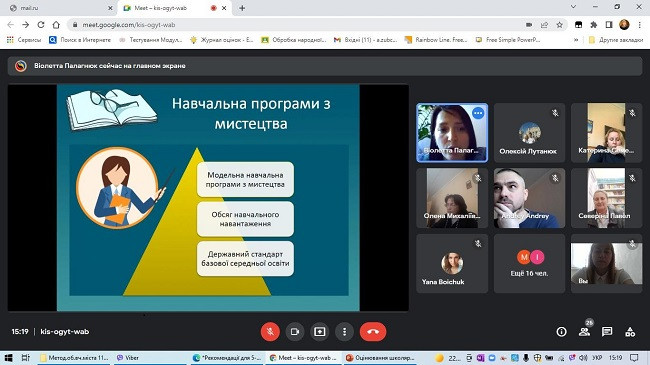Close the Meet browser tab

tap(224, 8)
